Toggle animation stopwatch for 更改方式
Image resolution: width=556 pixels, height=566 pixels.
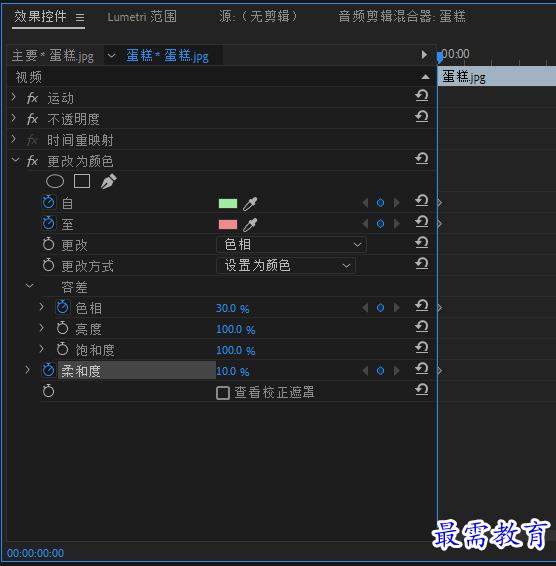point(48,265)
